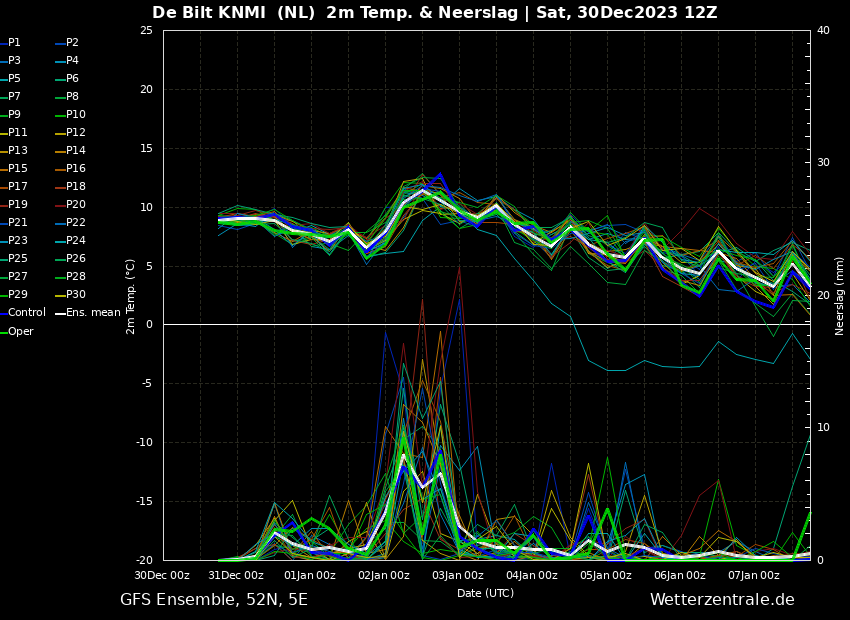This screenshot has height=620, width=850.
Task: Select the P20 legend label
Action: (x=76, y=204)
